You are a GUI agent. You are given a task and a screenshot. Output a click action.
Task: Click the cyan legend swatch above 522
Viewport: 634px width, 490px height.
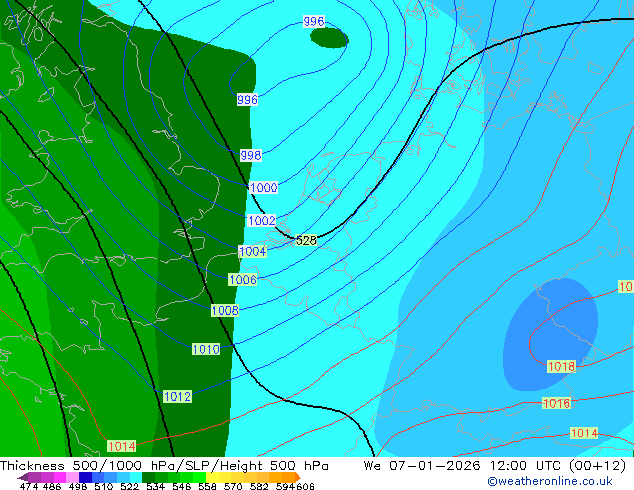pos(136,477)
